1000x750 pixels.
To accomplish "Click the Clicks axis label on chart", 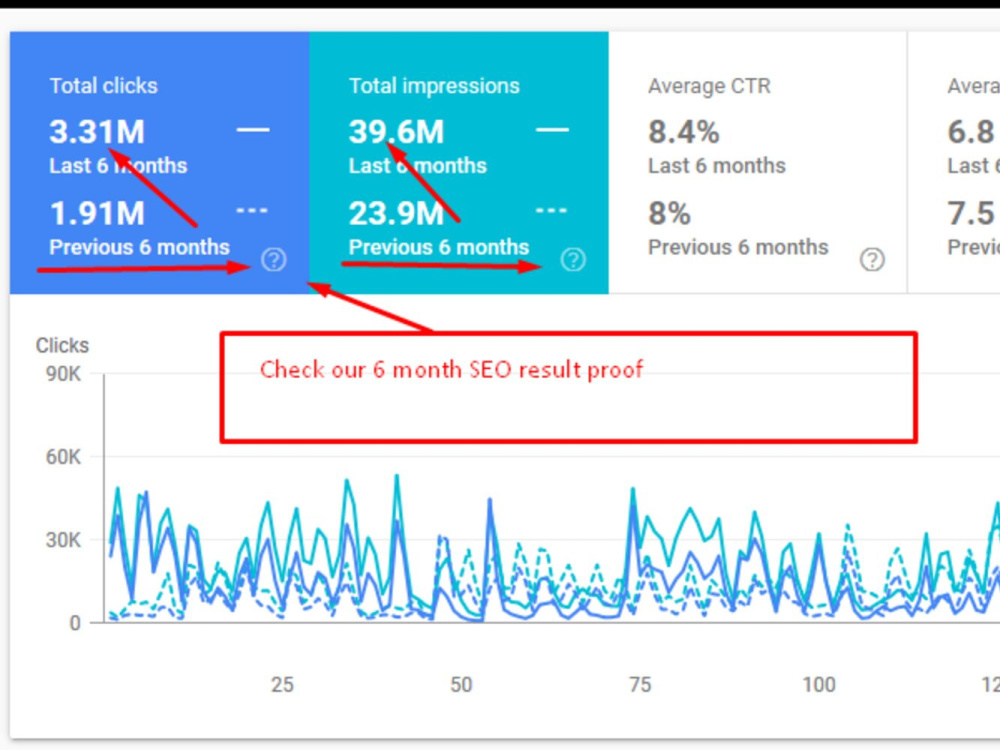I will pyautogui.click(x=62, y=346).
